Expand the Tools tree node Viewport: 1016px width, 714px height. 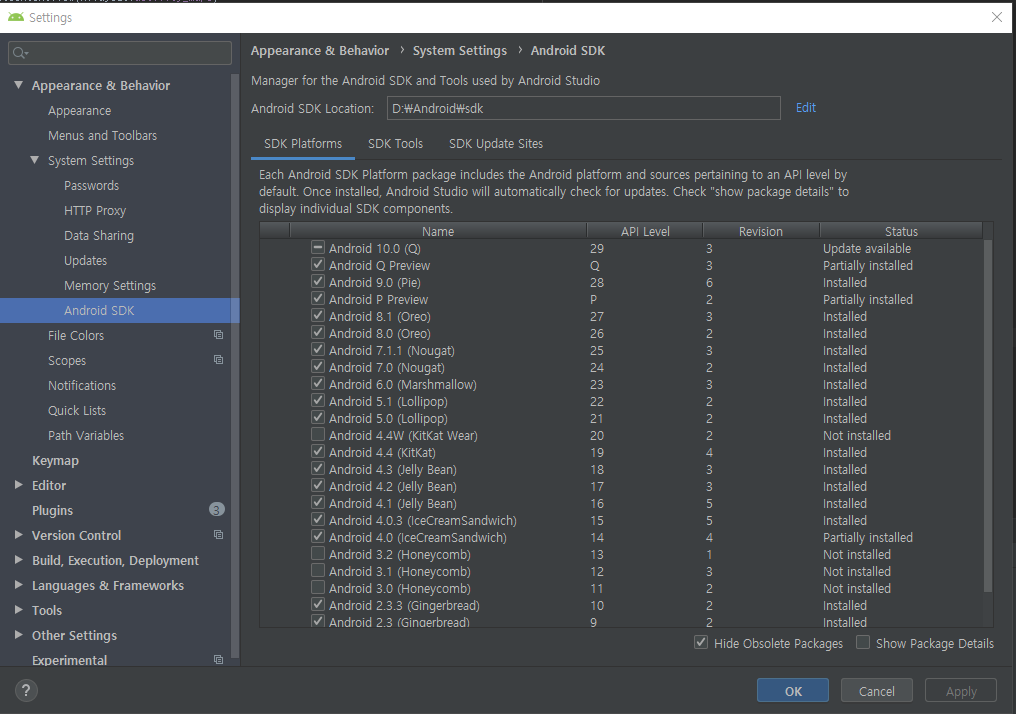pyautogui.click(x=18, y=610)
